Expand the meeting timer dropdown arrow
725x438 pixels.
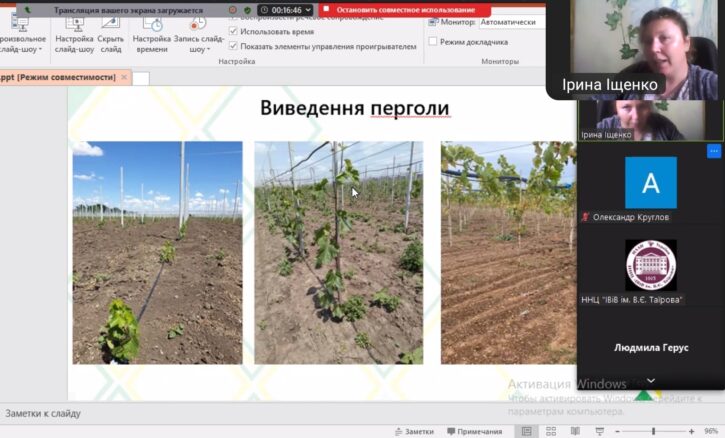[307, 10]
